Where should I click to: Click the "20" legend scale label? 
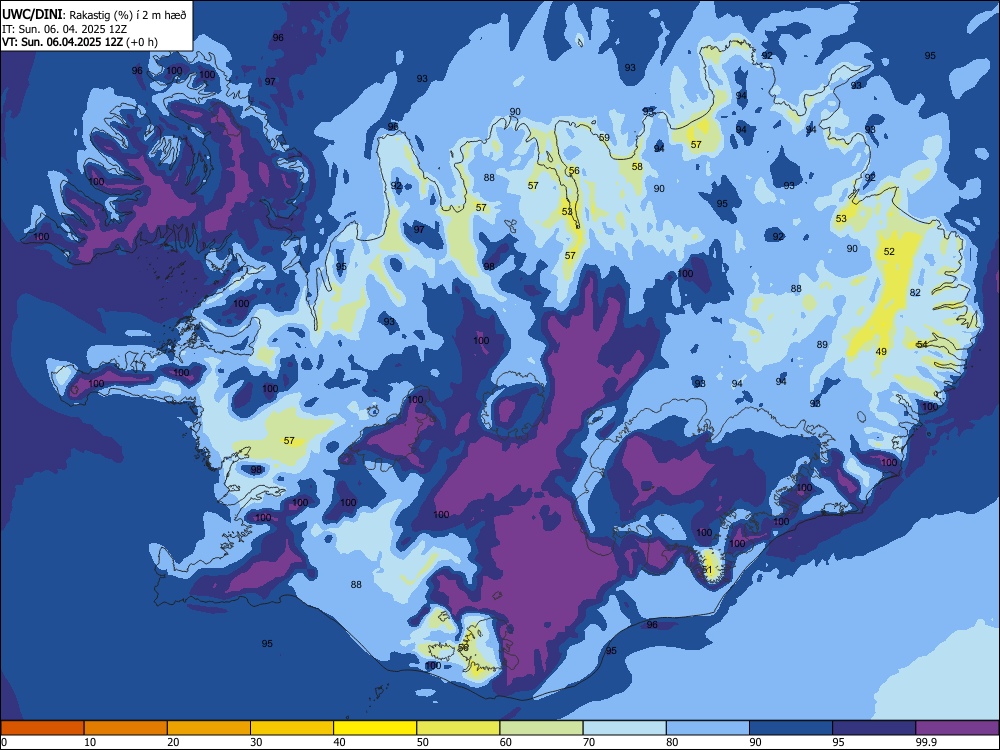point(173,742)
